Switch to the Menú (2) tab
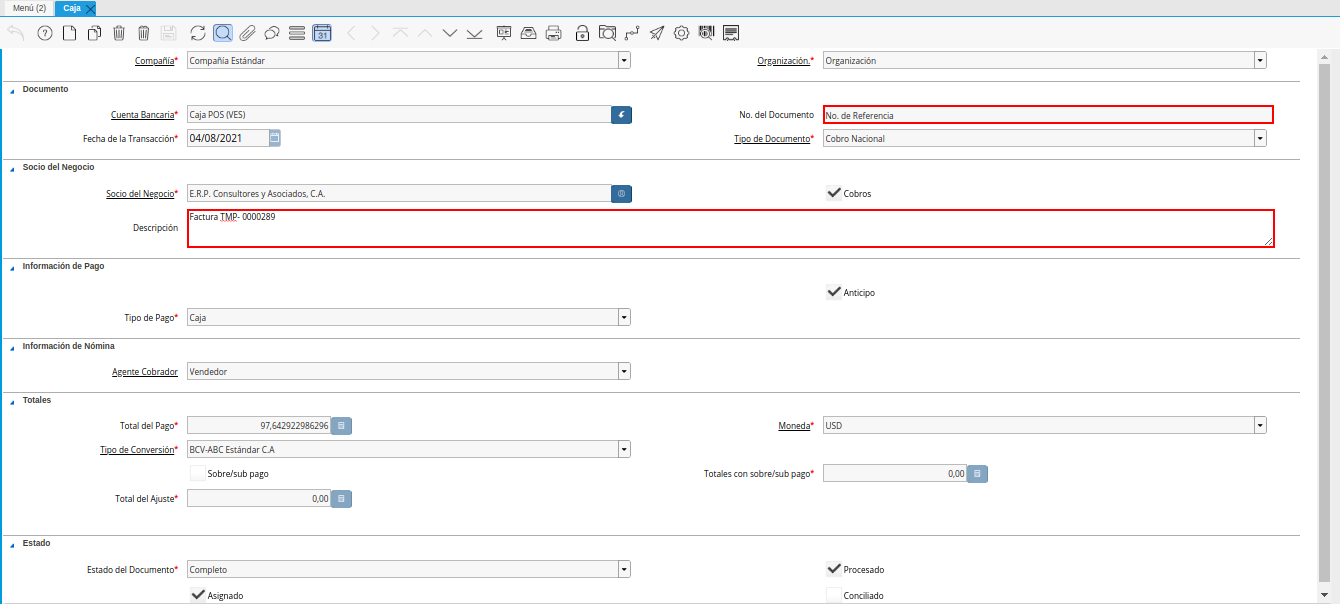This screenshot has width=1340, height=605. (x=29, y=8)
